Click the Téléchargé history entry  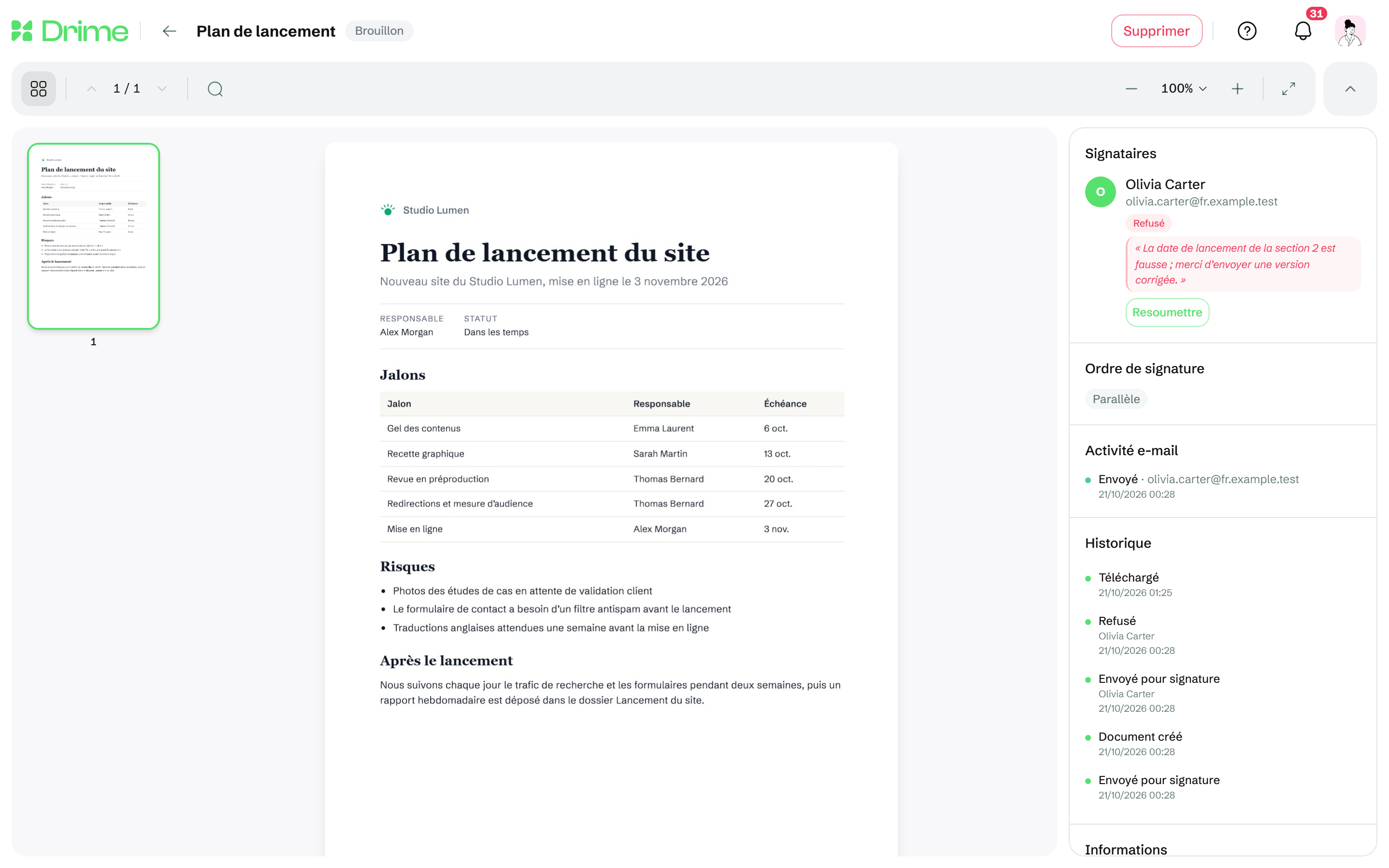coord(1129,584)
